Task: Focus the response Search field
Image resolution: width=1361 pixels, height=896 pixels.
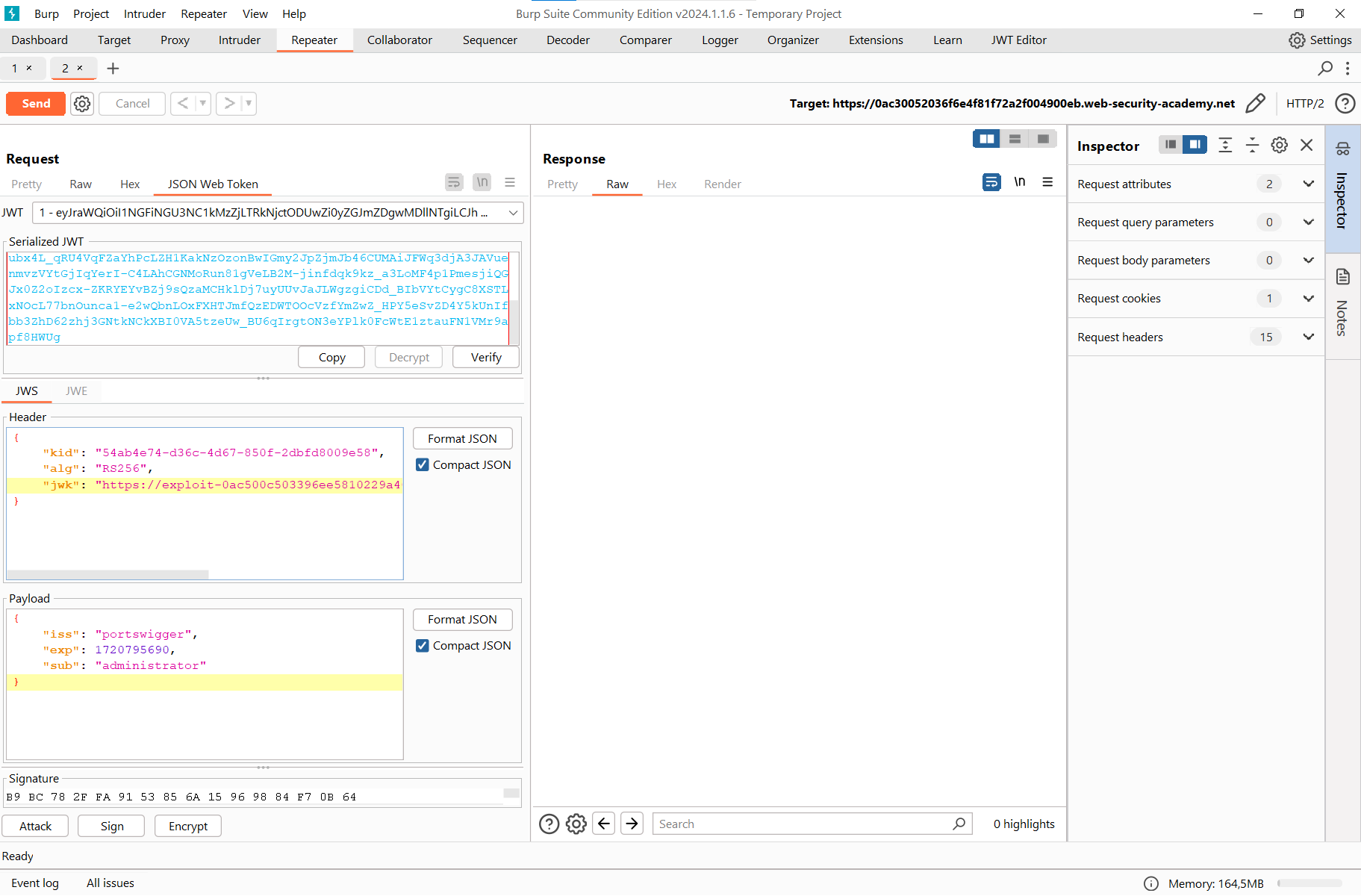Action: tap(812, 824)
